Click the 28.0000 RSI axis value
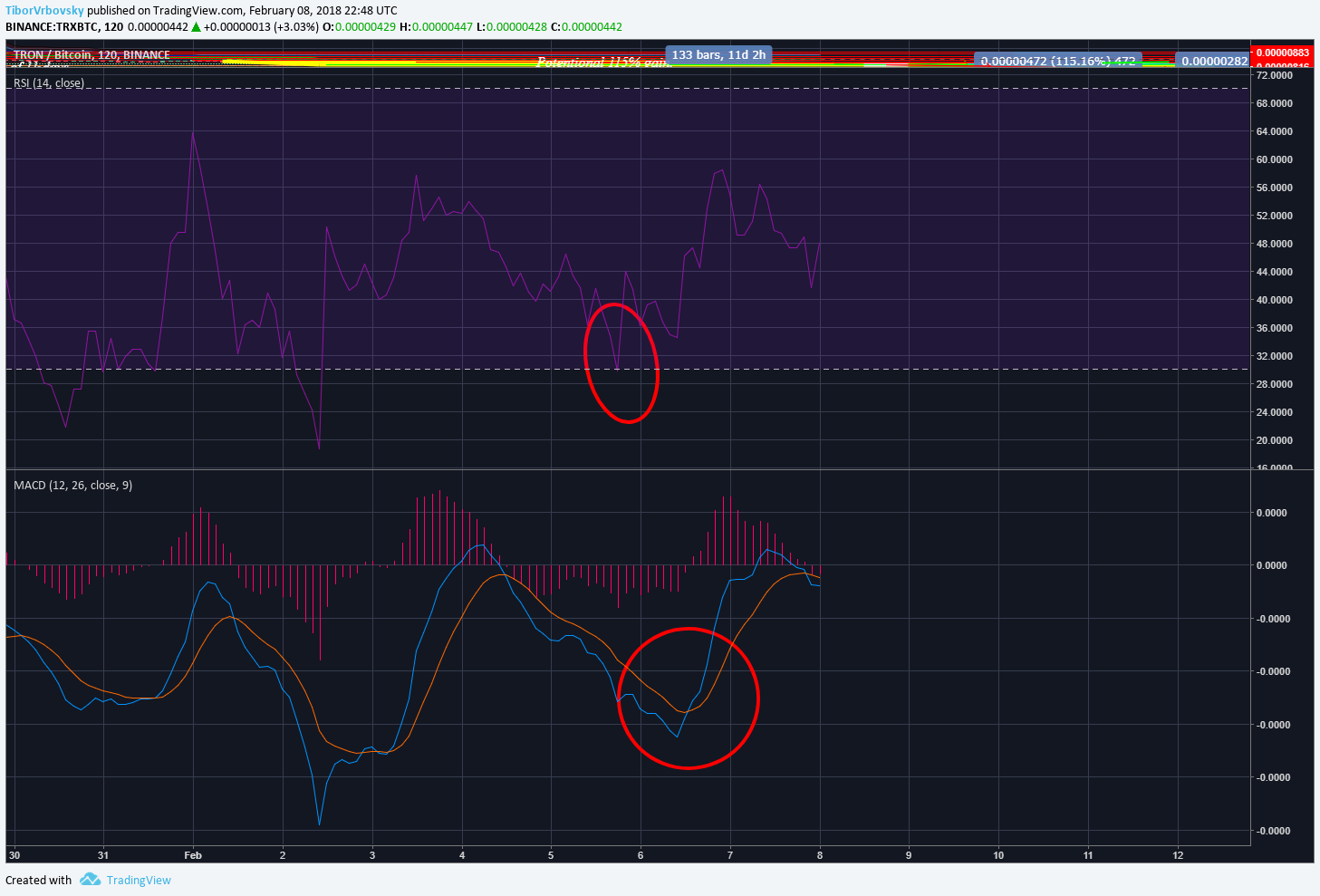The width and height of the screenshot is (1320, 896). tap(1274, 384)
